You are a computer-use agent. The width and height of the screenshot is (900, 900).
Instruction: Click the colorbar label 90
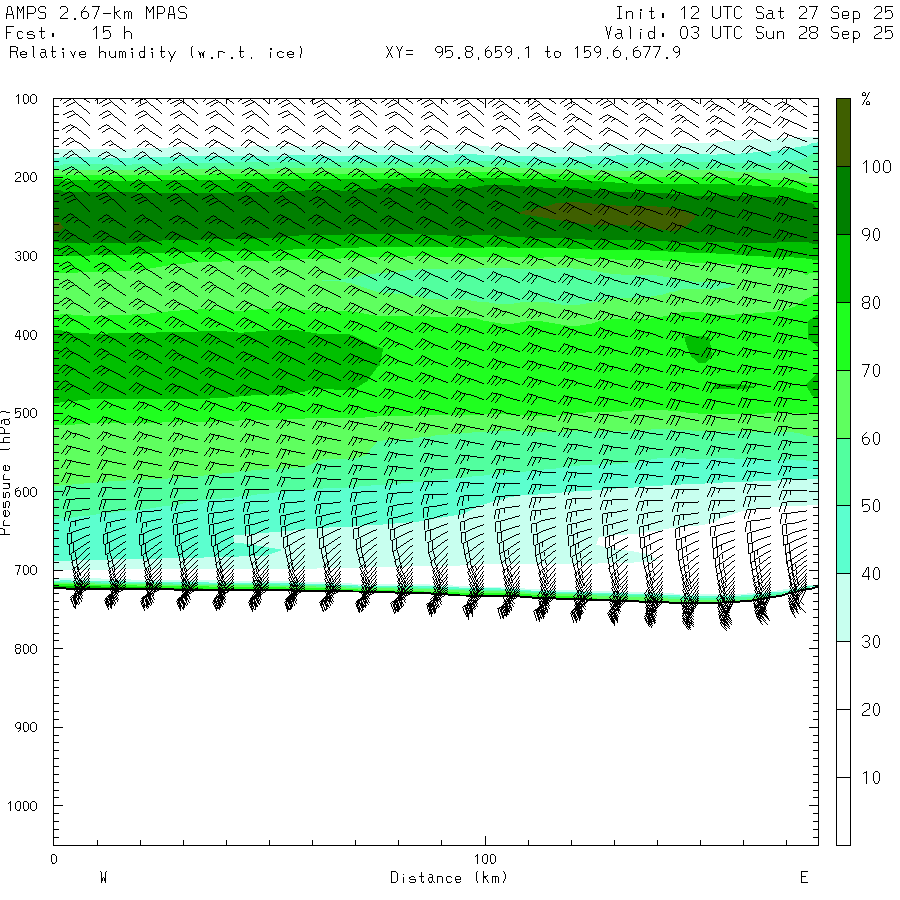pos(871,235)
